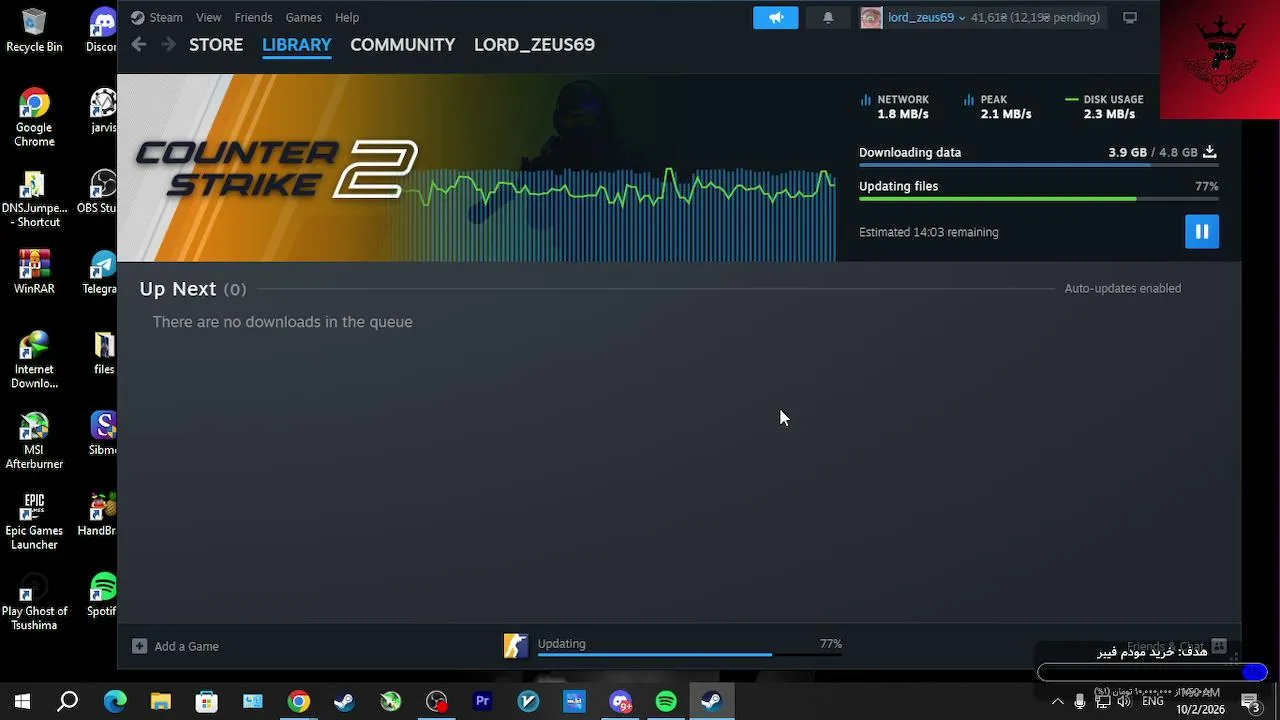Select the Recycle Bin desktop icon
Viewport: 1280px width, 720px height.
click(x=34, y=31)
